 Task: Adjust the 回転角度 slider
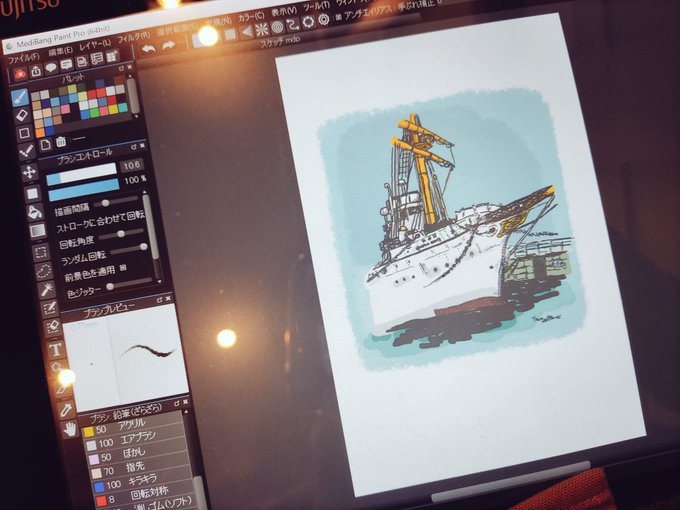coord(121,234)
